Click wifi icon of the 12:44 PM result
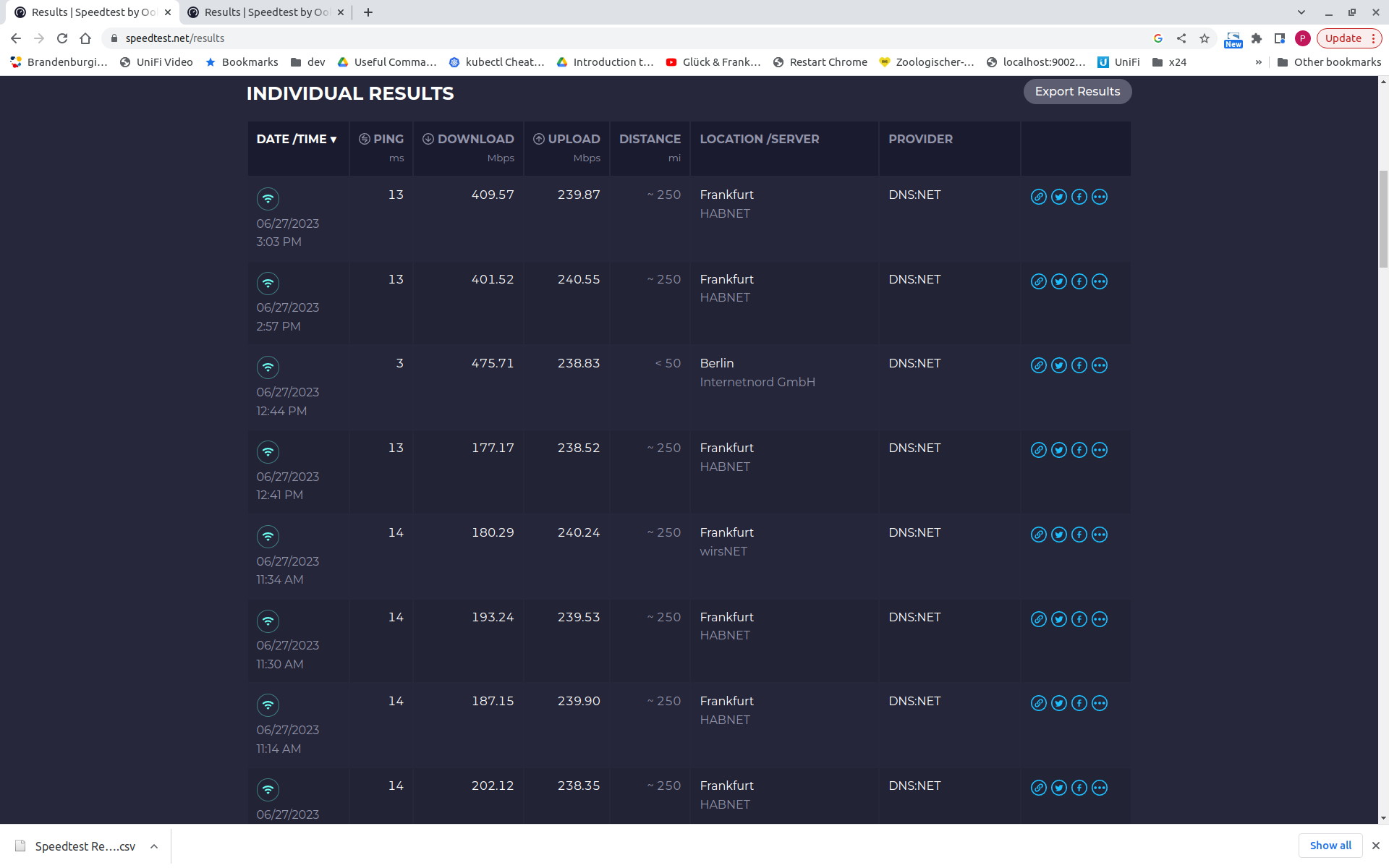 [268, 367]
